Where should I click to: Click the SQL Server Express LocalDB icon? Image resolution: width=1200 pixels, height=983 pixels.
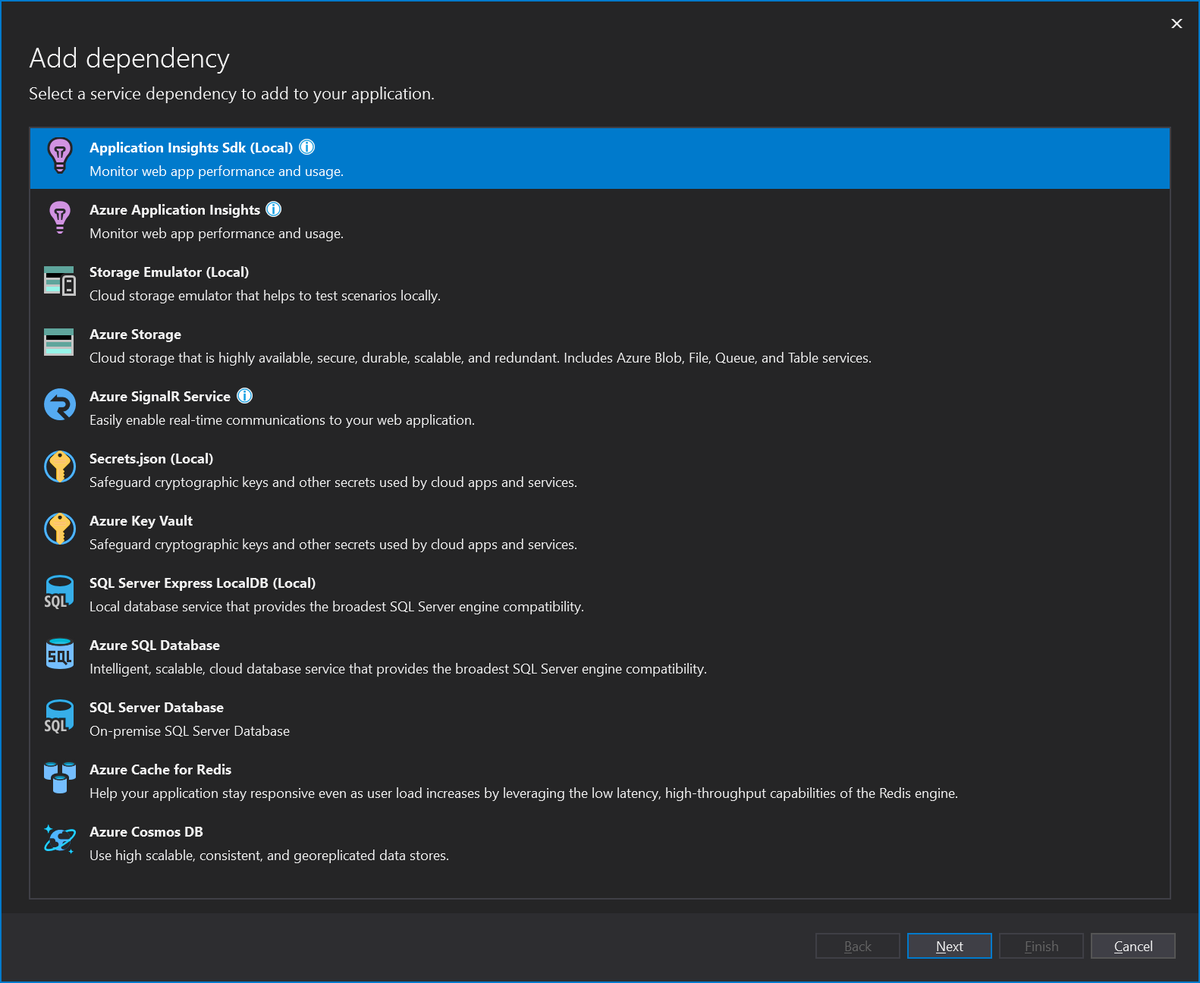coord(58,591)
